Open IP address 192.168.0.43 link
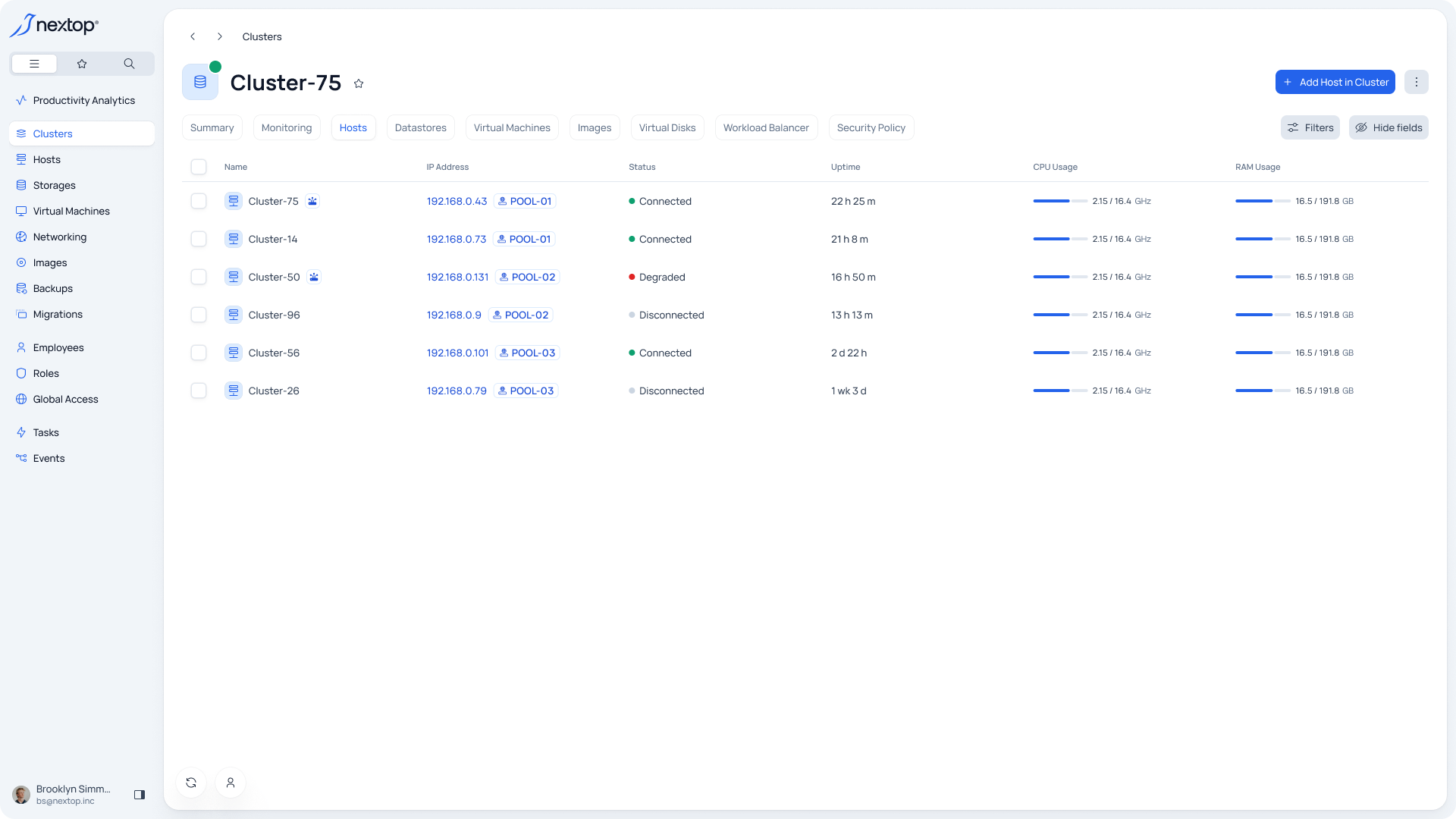This screenshot has height=819, width=1456. click(457, 201)
